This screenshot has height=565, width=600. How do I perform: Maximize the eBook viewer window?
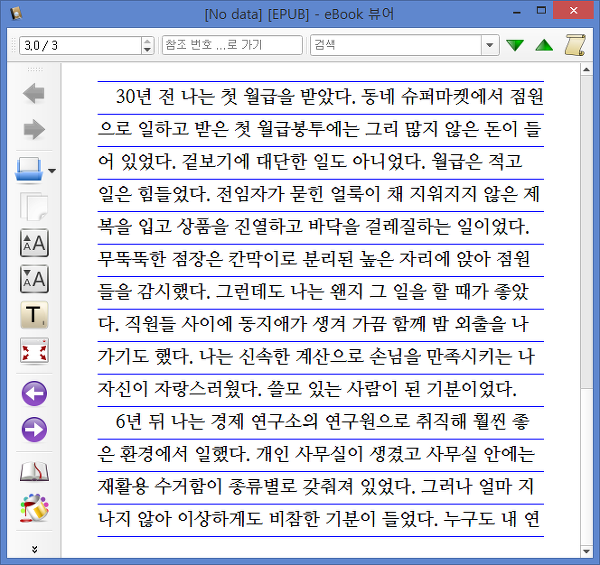coord(541,11)
